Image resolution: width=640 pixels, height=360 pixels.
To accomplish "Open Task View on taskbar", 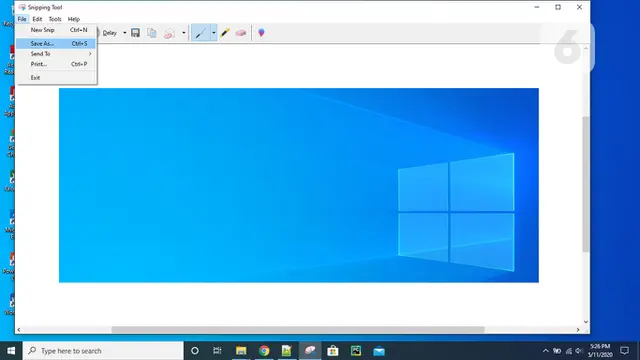I will click(x=217, y=351).
